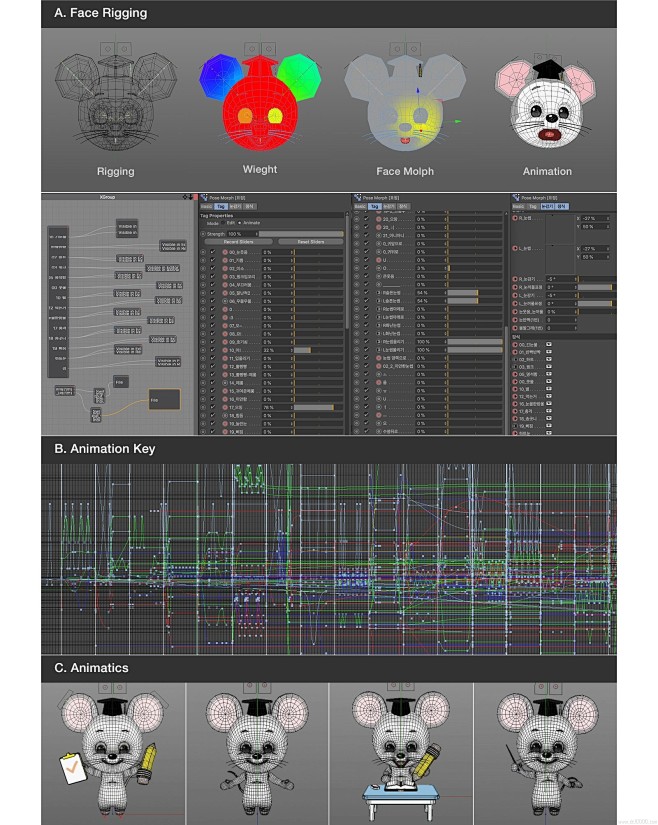Click the 78% morph strength slider bar
The image size is (658, 825).
point(313,407)
